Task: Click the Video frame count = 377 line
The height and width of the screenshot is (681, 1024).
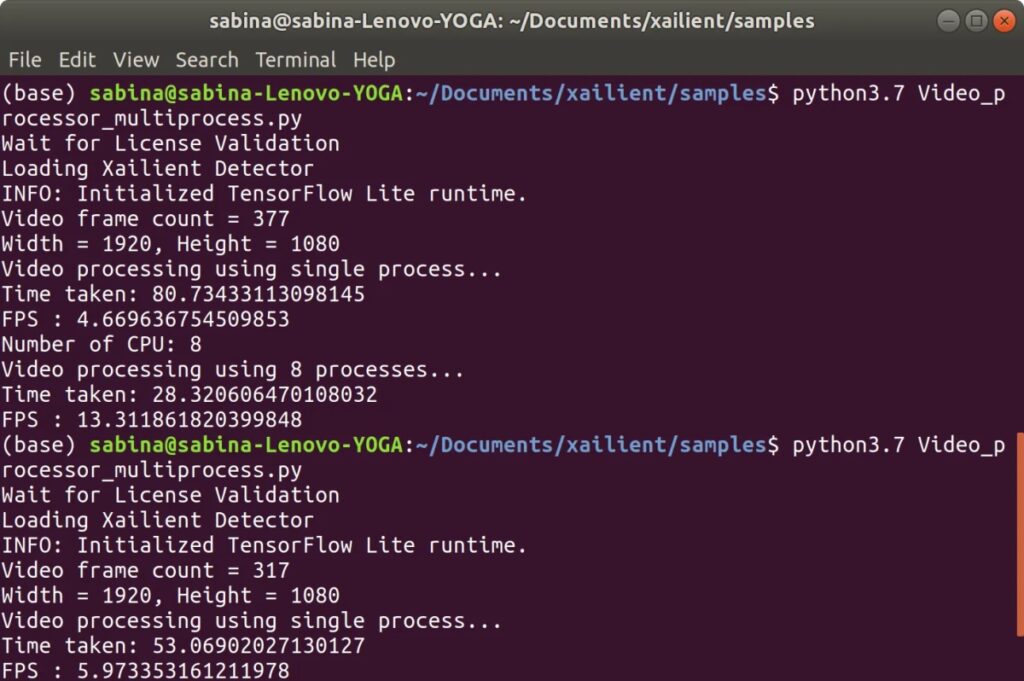Action: [145, 218]
